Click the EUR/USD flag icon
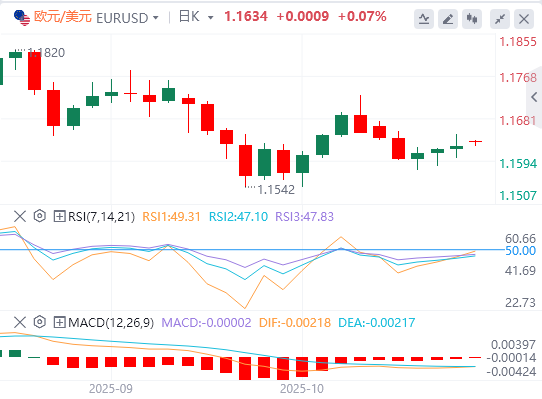Viewport: 542px width, 399px height. [x=22, y=18]
